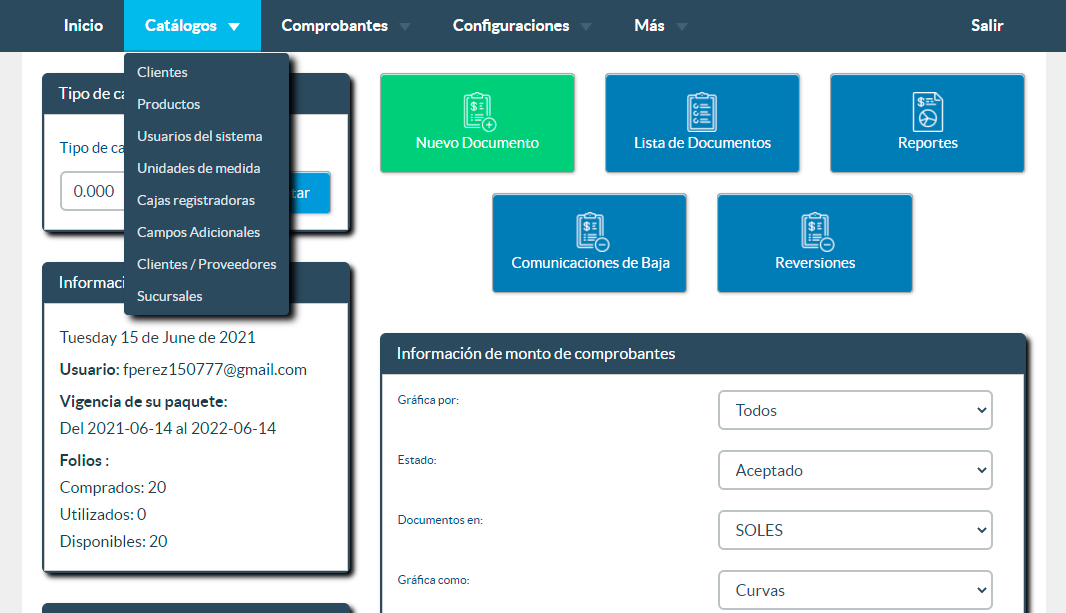Open the Más menu
This screenshot has height=613, width=1066.
point(660,26)
